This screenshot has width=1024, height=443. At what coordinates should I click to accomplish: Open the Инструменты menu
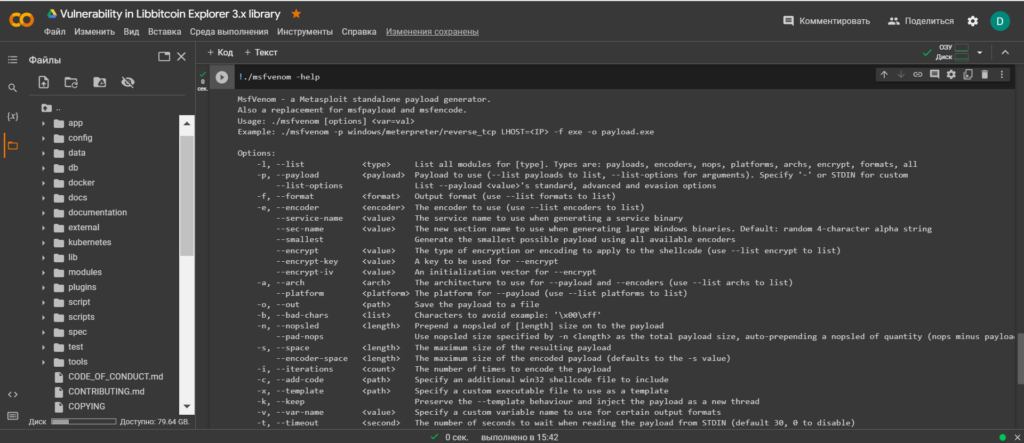pos(304,31)
